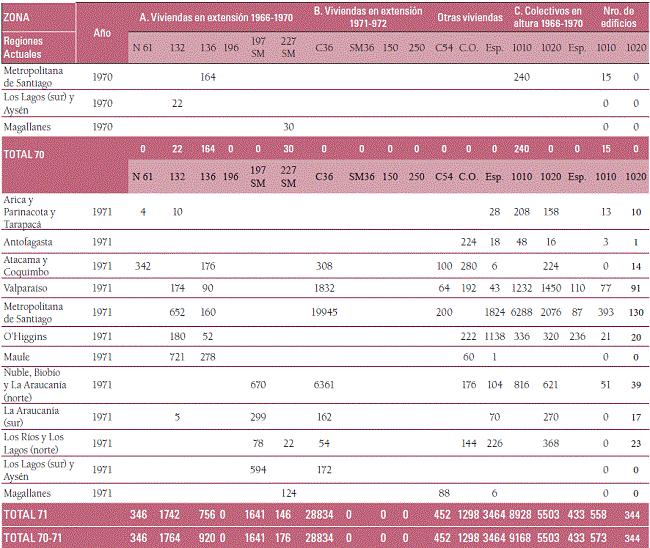
Task: Select the Año column header
Action: click(101, 33)
